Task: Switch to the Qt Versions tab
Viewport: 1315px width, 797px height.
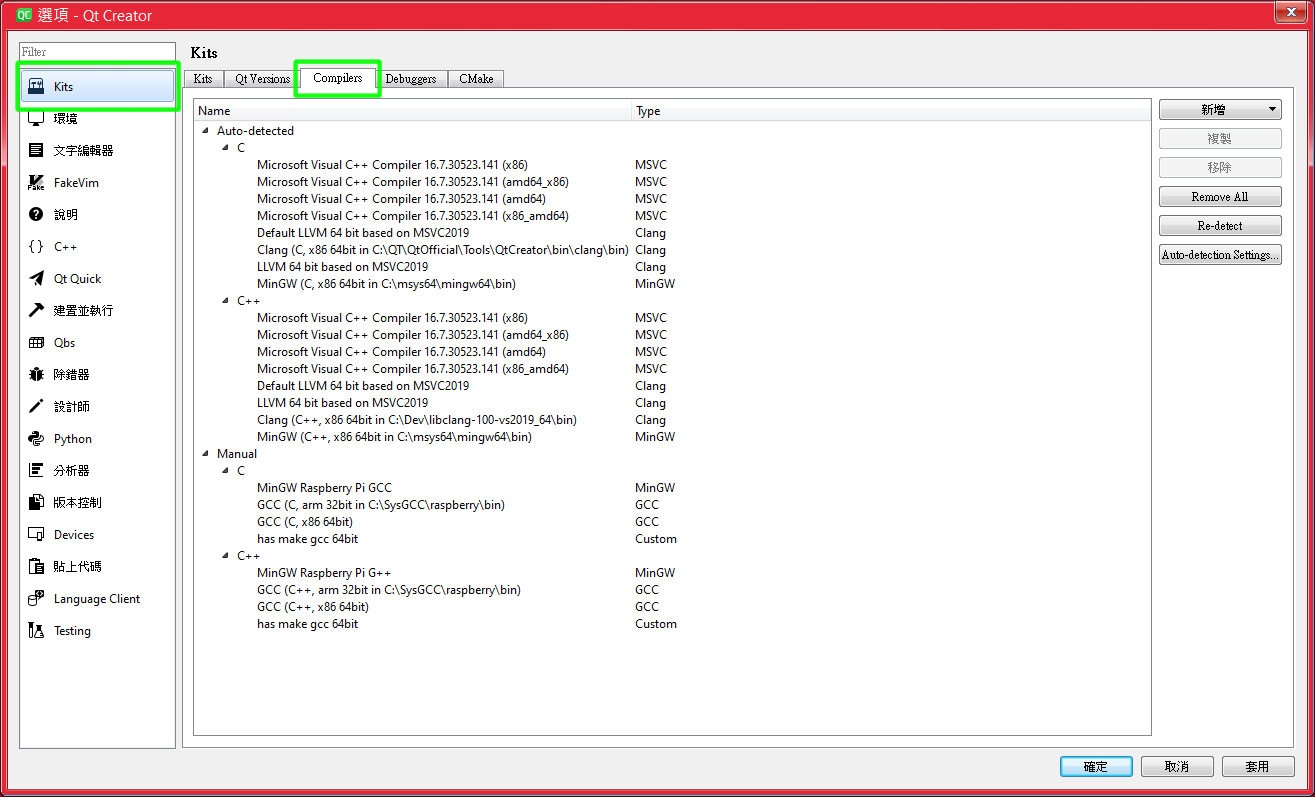Action: click(262, 79)
